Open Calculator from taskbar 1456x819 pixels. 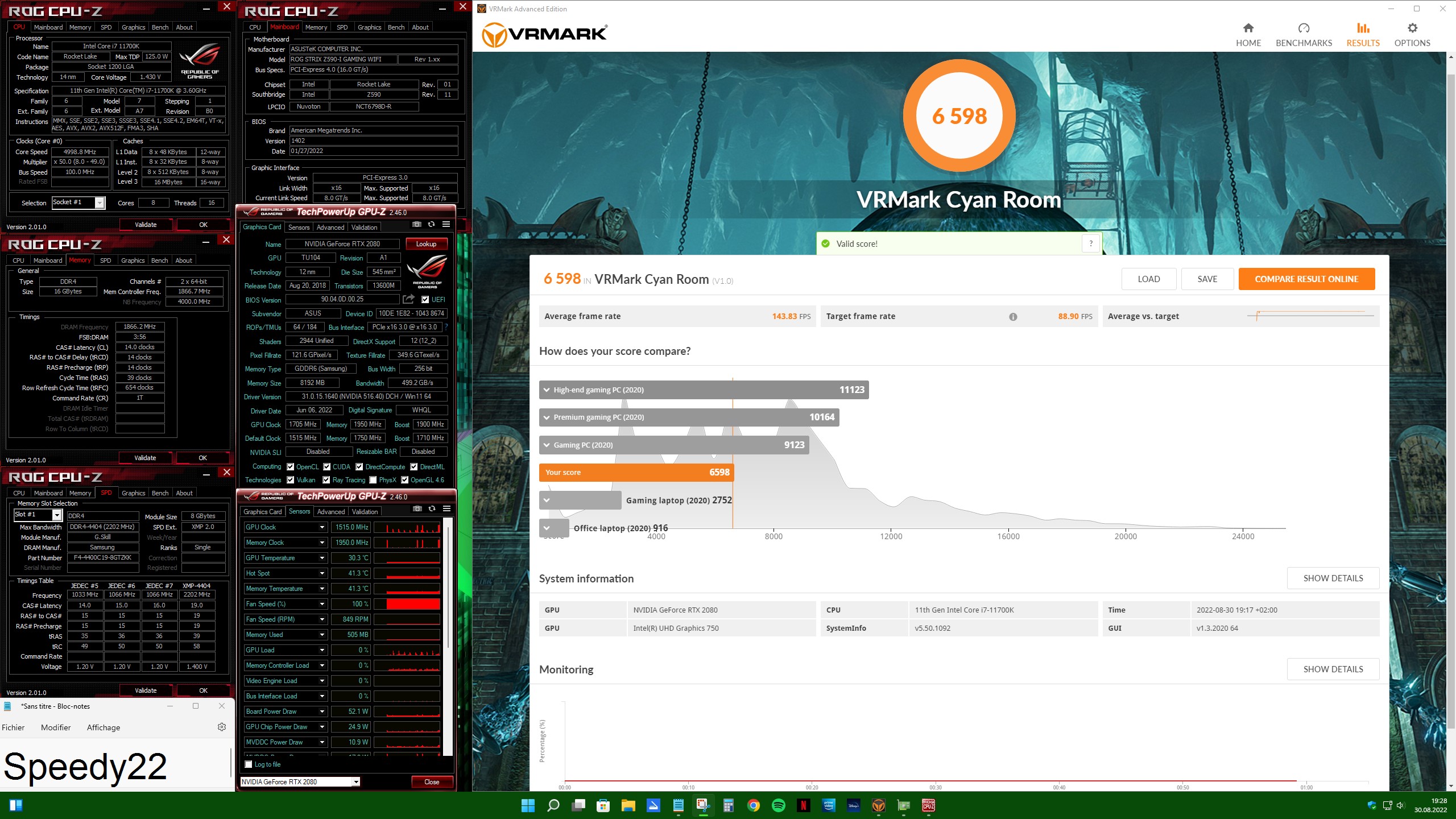tap(728, 805)
